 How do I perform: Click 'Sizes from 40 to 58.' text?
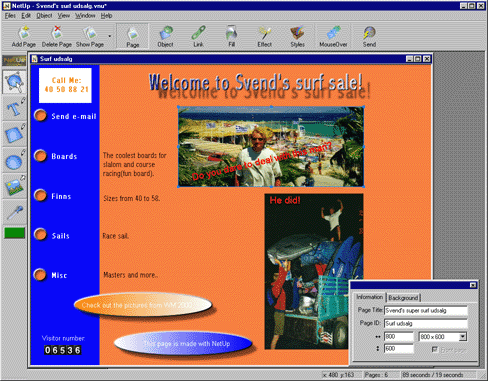[x=131, y=198]
